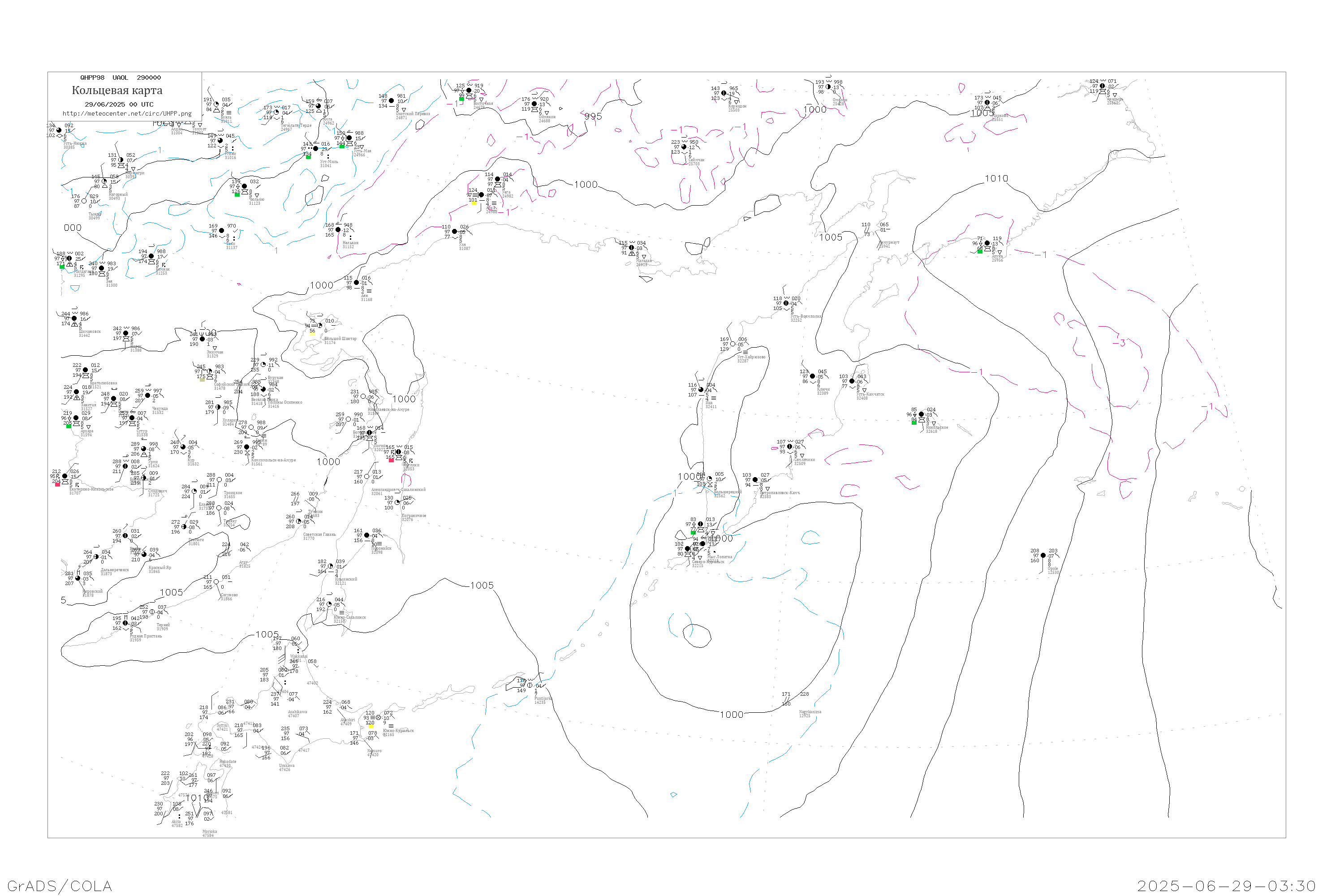Screen dimensions: 1344x896
Task: Click green square at Усть-Мая station
Action: coord(342,146)
